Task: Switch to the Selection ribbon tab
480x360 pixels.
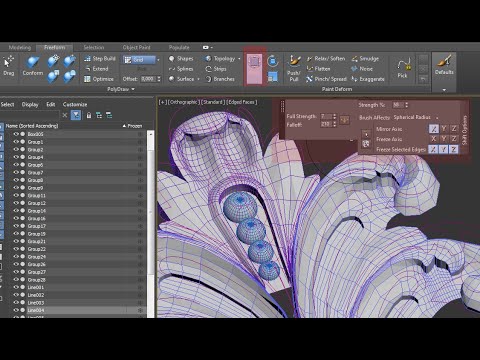Action: (94, 47)
